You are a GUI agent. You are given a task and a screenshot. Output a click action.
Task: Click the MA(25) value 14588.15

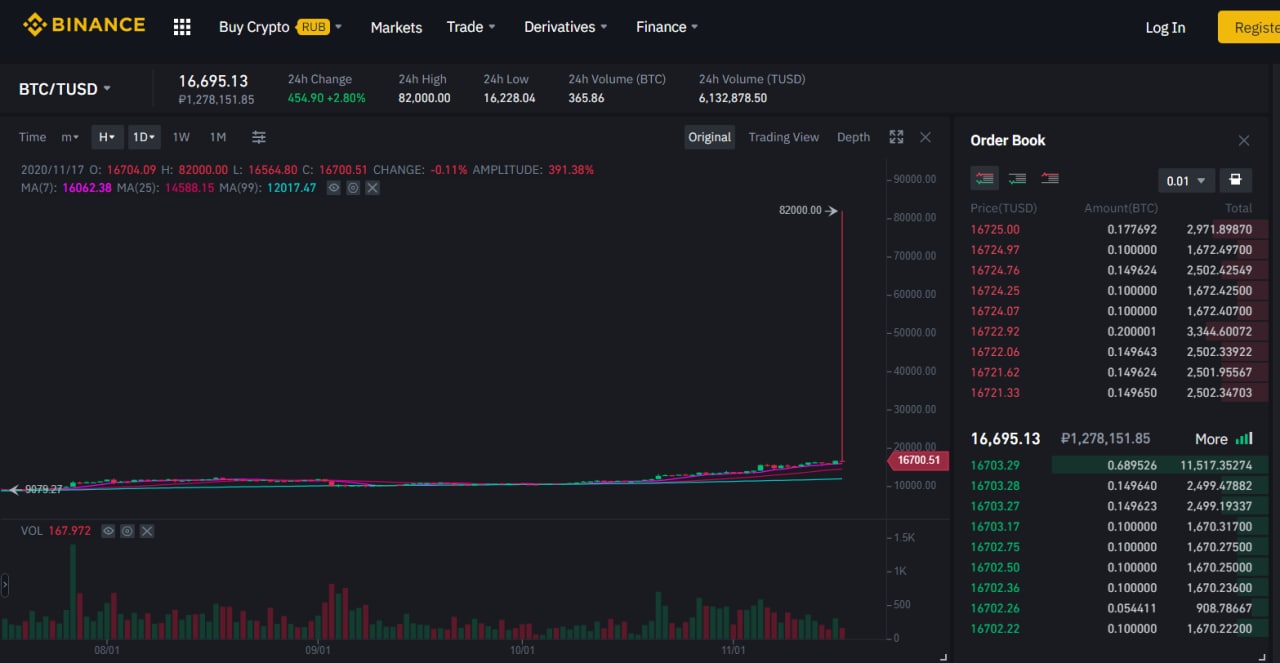[190, 187]
